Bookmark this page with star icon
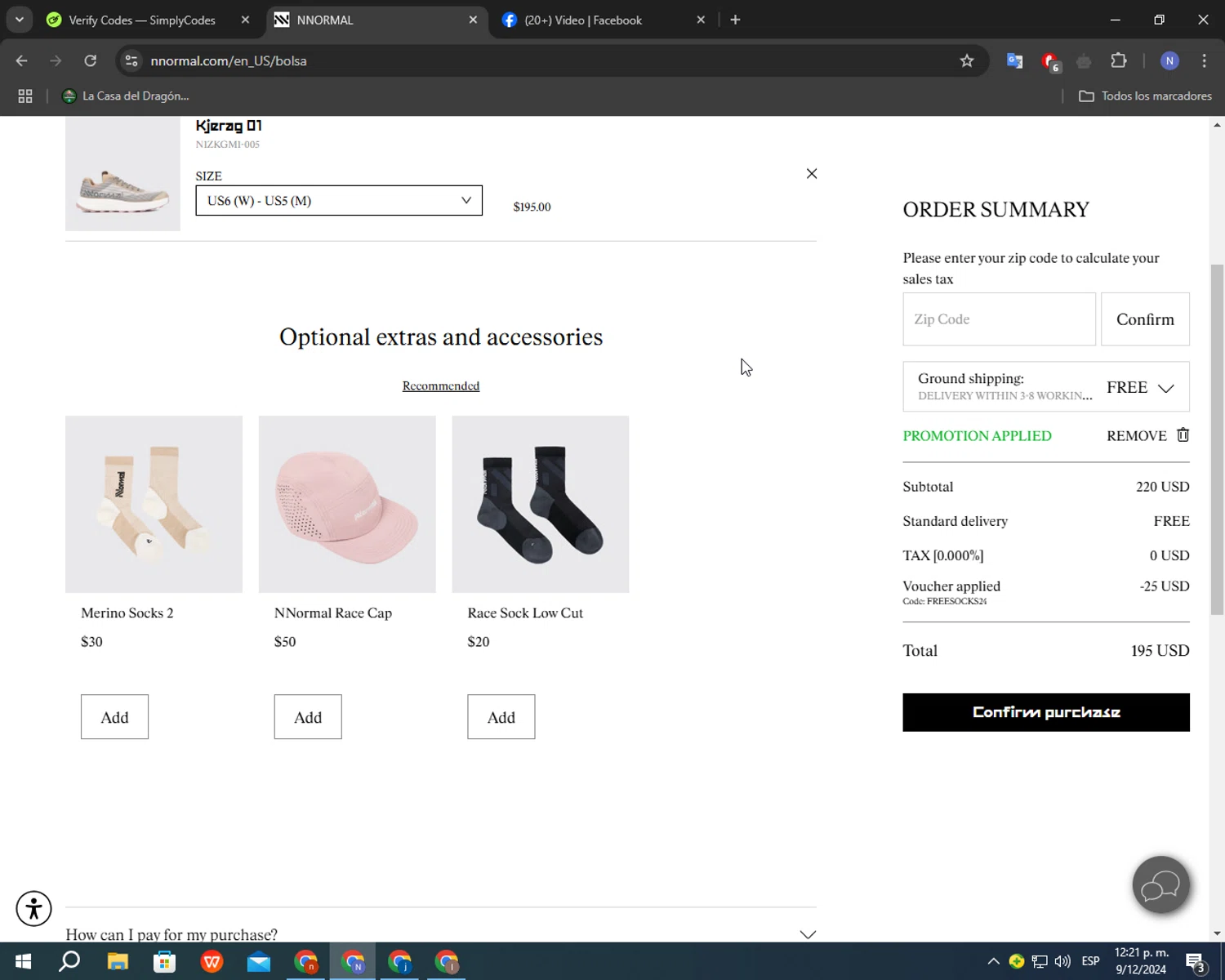Image resolution: width=1225 pixels, height=980 pixels. coord(967,60)
